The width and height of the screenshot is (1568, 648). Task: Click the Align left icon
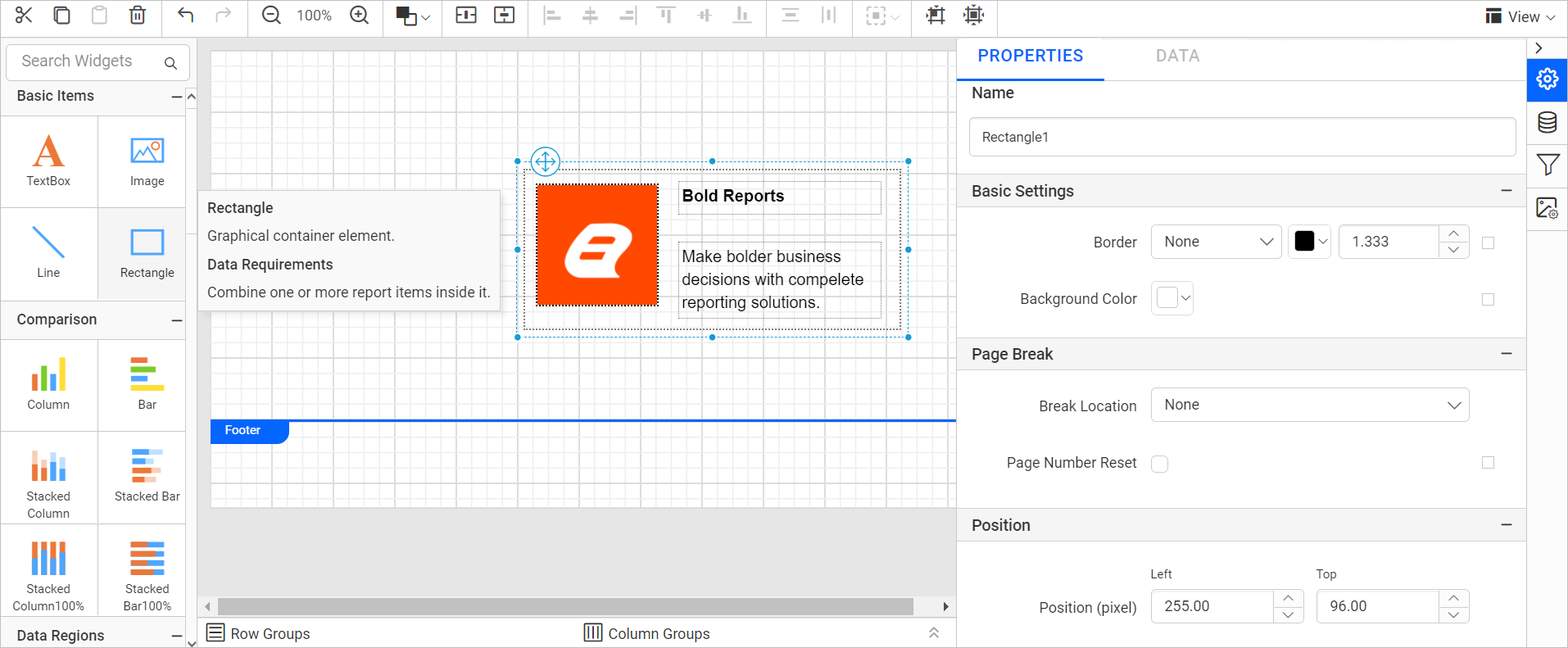(x=552, y=16)
